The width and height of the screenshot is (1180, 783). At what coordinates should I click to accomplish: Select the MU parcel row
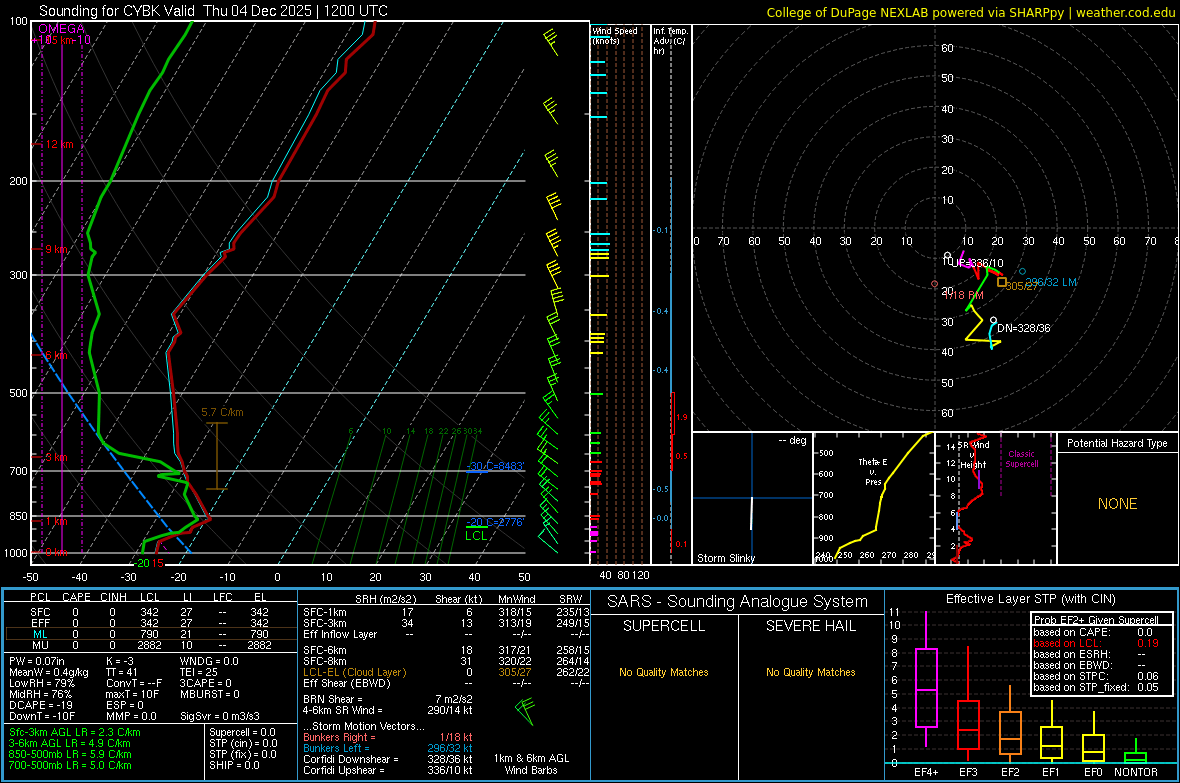[x=149, y=645]
